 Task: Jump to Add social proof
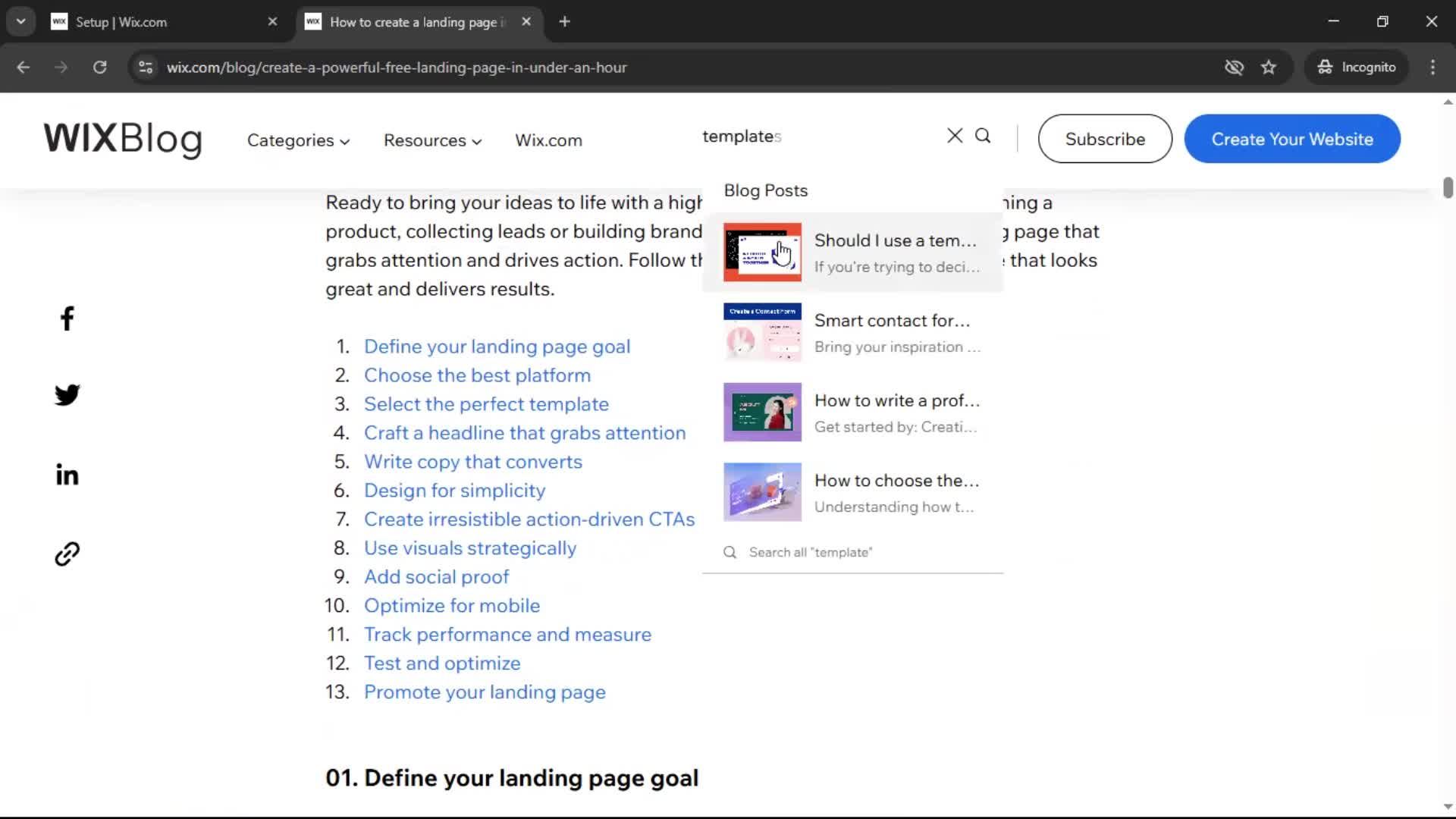[x=436, y=577]
